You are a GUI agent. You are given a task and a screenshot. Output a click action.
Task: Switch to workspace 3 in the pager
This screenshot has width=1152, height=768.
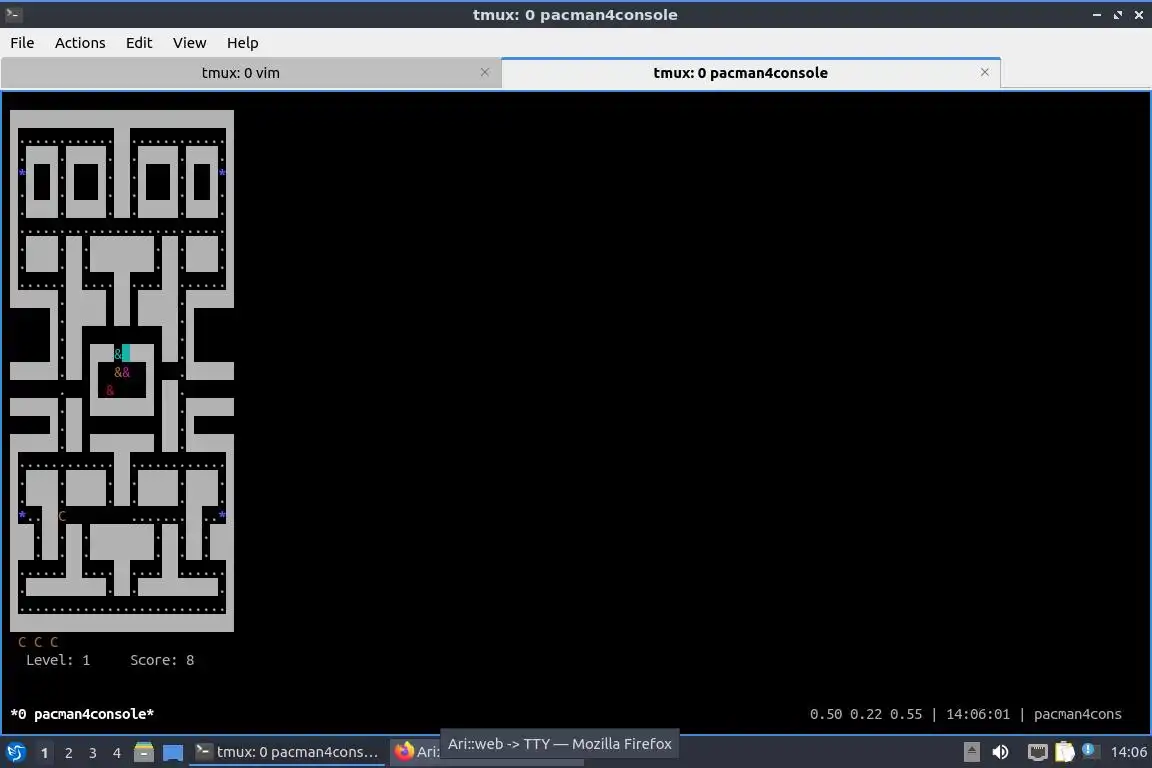click(x=93, y=753)
